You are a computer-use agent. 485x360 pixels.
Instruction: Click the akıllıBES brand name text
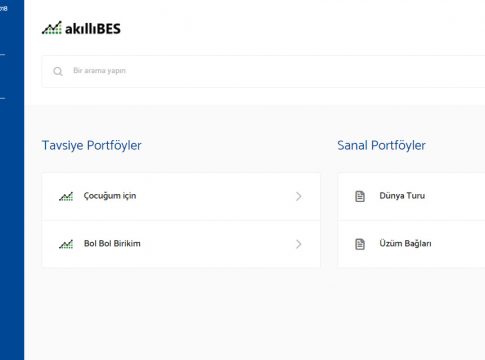pyautogui.click(x=93, y=29)
